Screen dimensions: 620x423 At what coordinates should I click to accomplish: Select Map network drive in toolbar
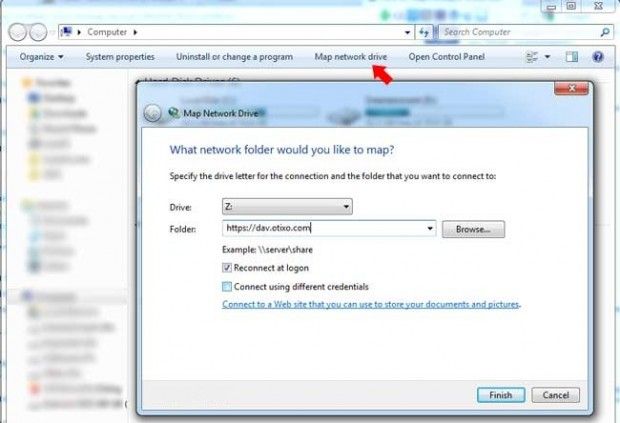(x=350, y=57)
